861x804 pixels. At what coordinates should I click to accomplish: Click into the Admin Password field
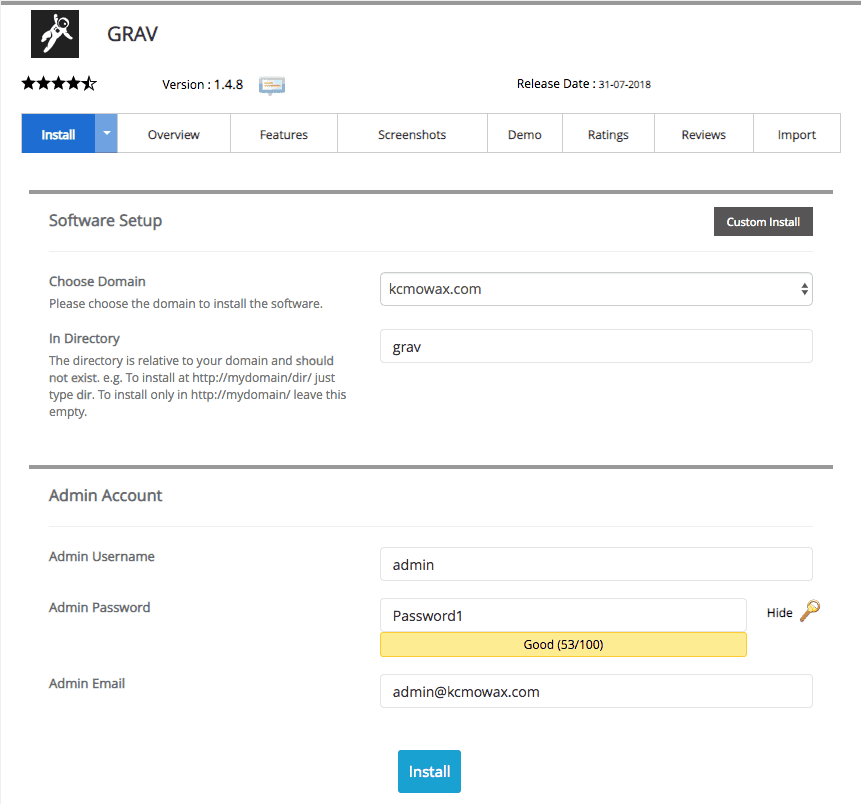563,615
